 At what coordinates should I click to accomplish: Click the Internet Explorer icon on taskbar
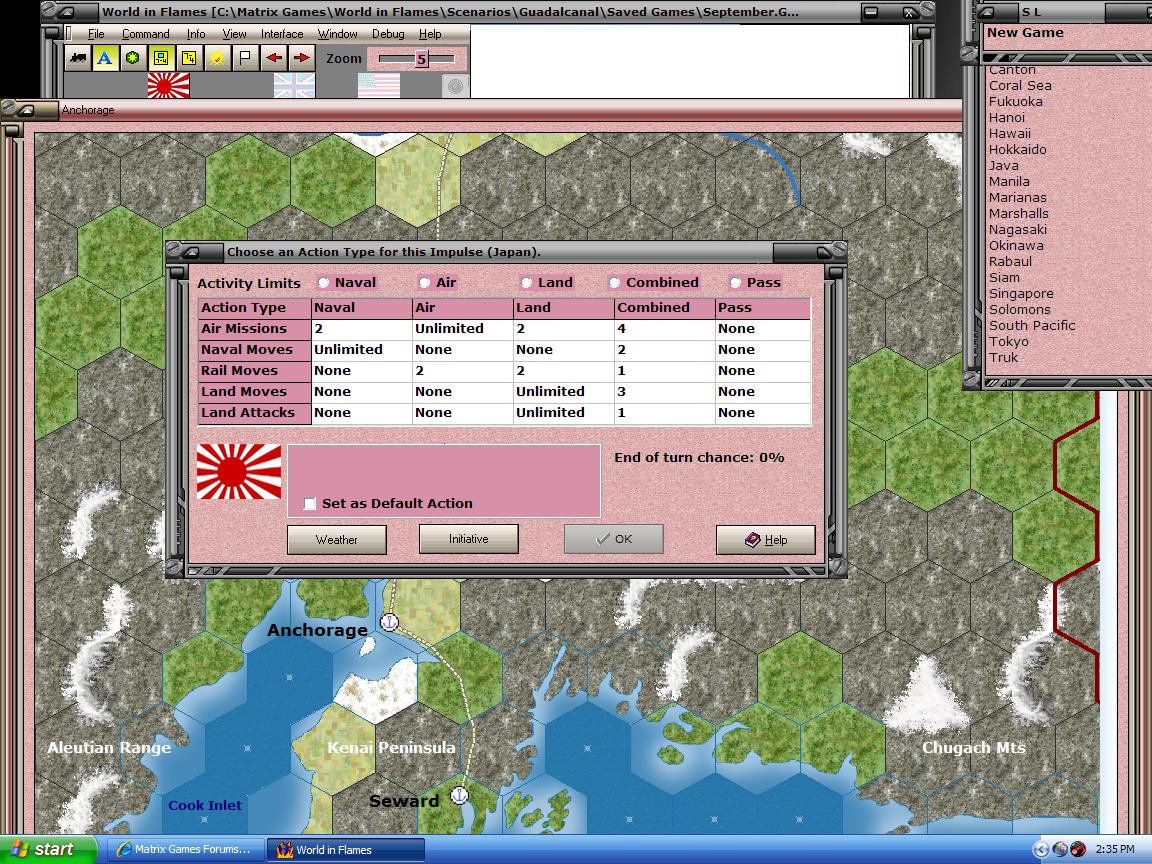point(125,849)
